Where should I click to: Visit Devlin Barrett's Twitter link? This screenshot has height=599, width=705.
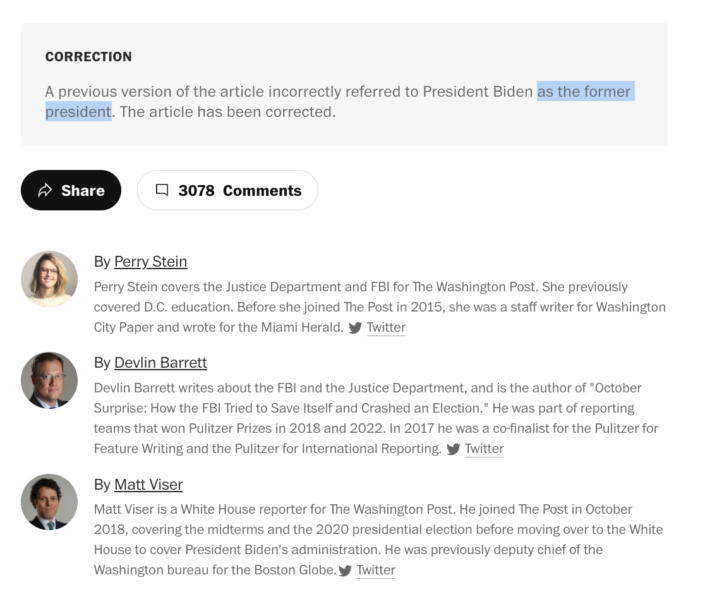(484, 449)
